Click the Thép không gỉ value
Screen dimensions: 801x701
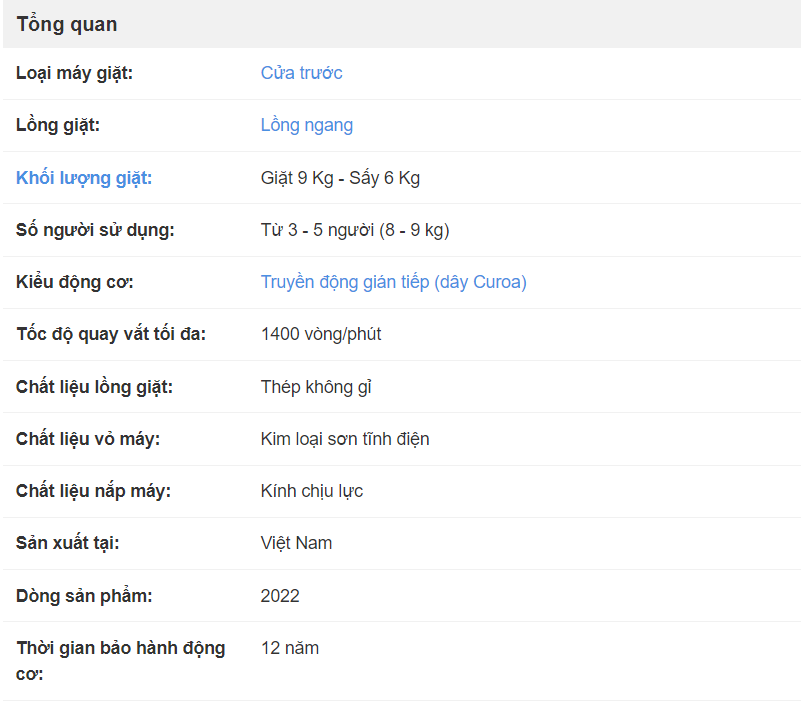[316, 387]
